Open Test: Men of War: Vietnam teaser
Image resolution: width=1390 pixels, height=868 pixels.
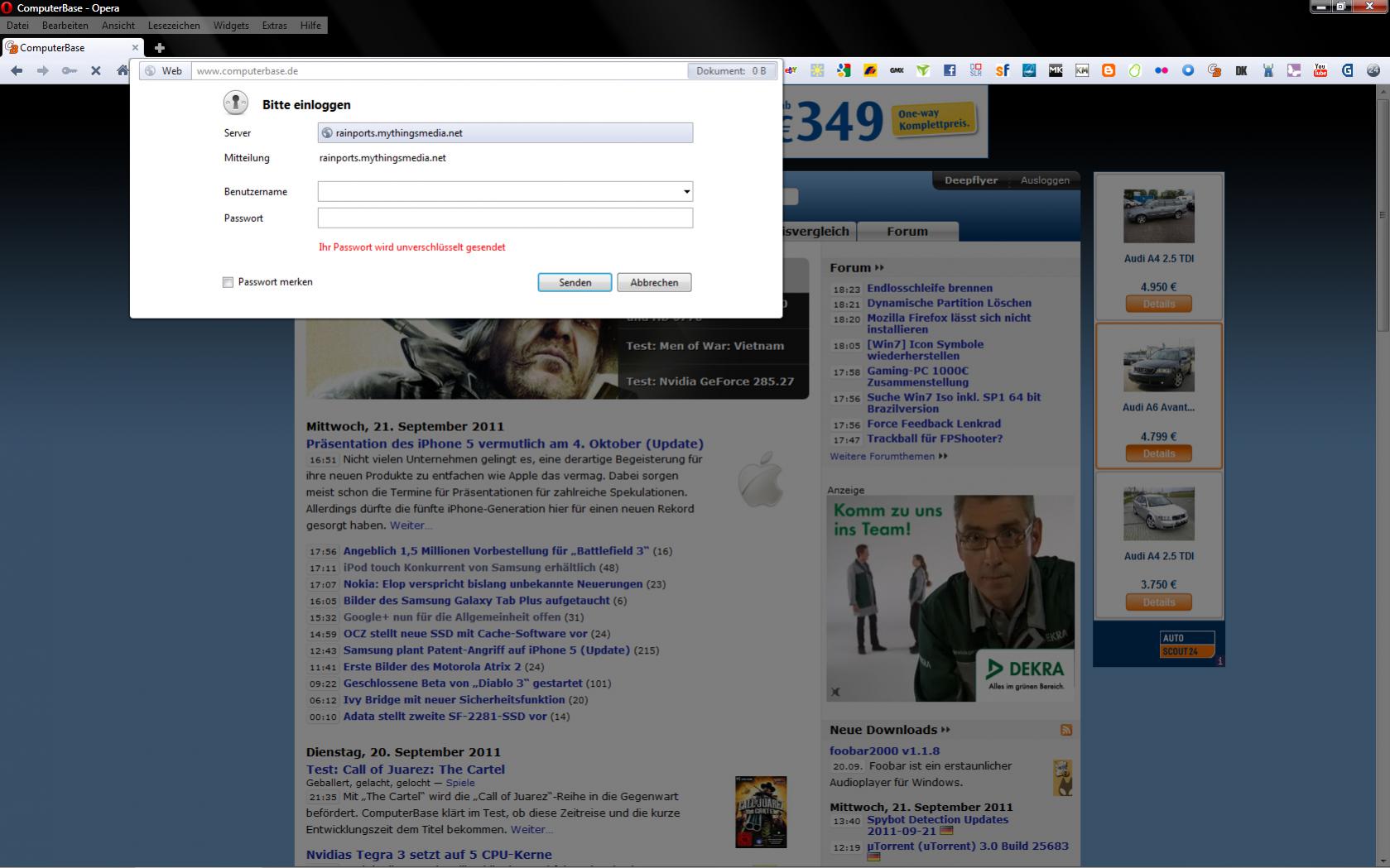pos(705,346)
